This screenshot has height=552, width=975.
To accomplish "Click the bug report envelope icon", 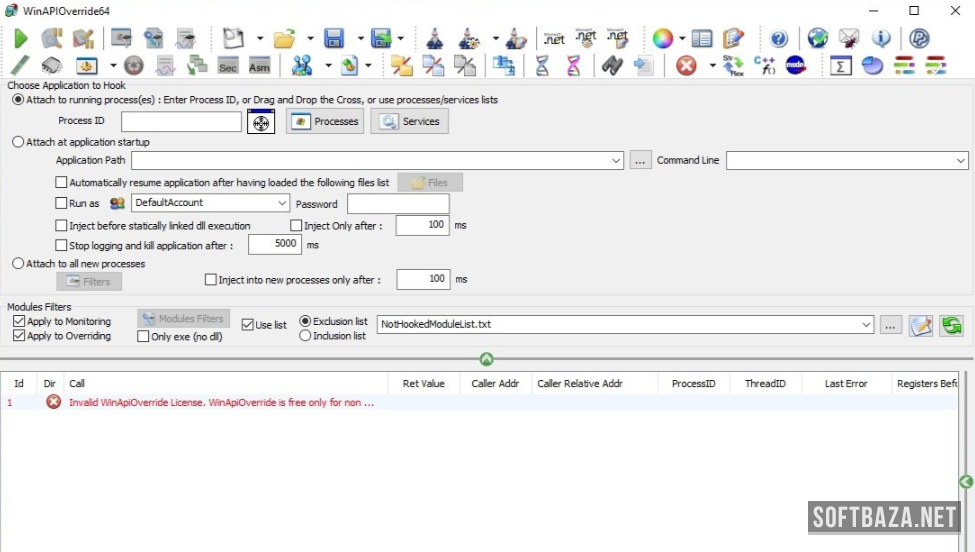I will 849,39.
